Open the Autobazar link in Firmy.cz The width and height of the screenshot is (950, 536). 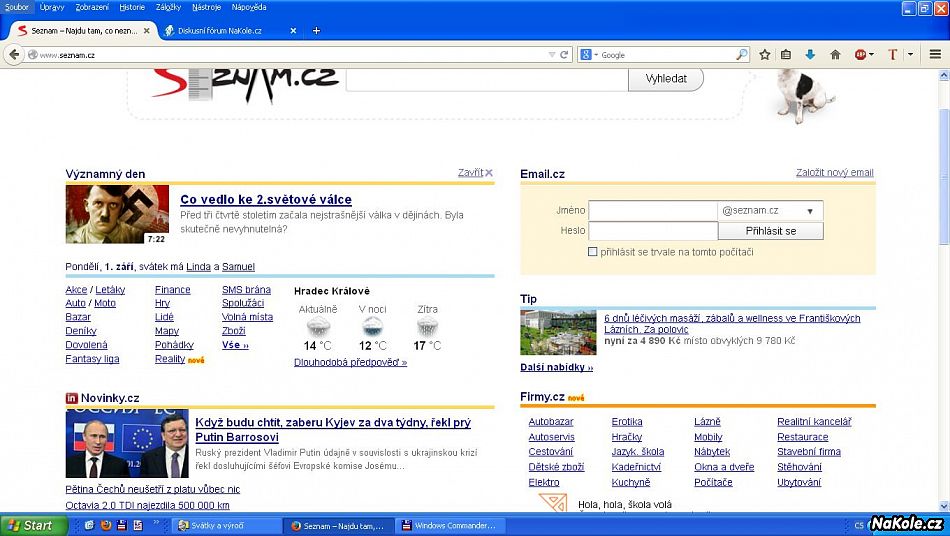click(551, 422)
